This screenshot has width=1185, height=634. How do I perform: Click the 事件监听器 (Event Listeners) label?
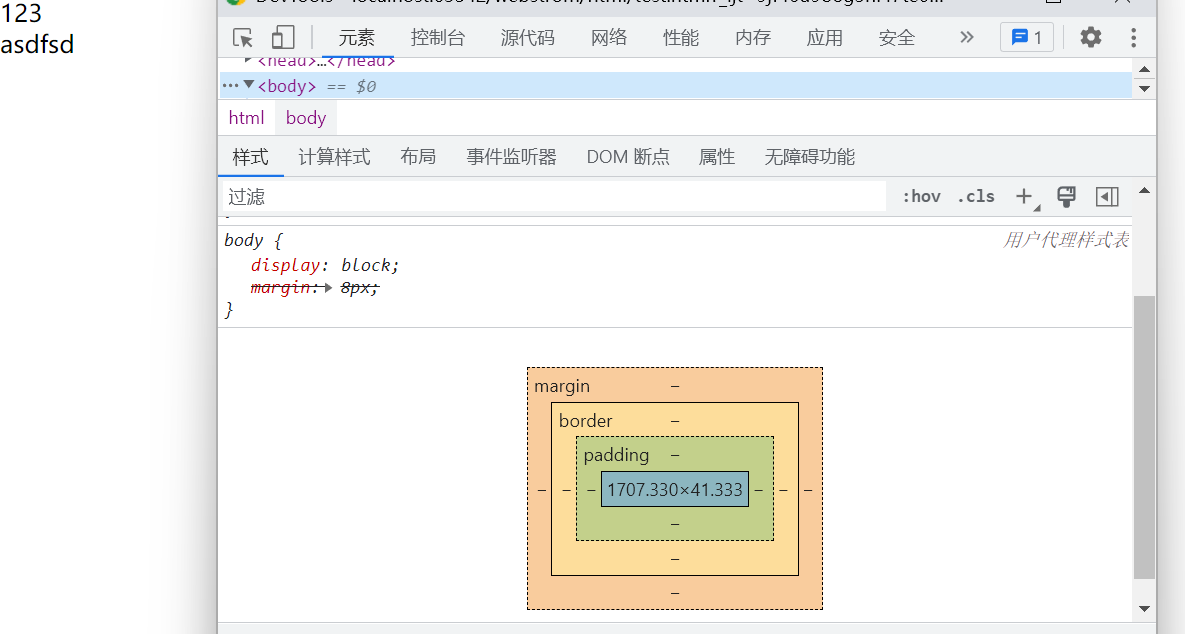(x=511, y=157)
